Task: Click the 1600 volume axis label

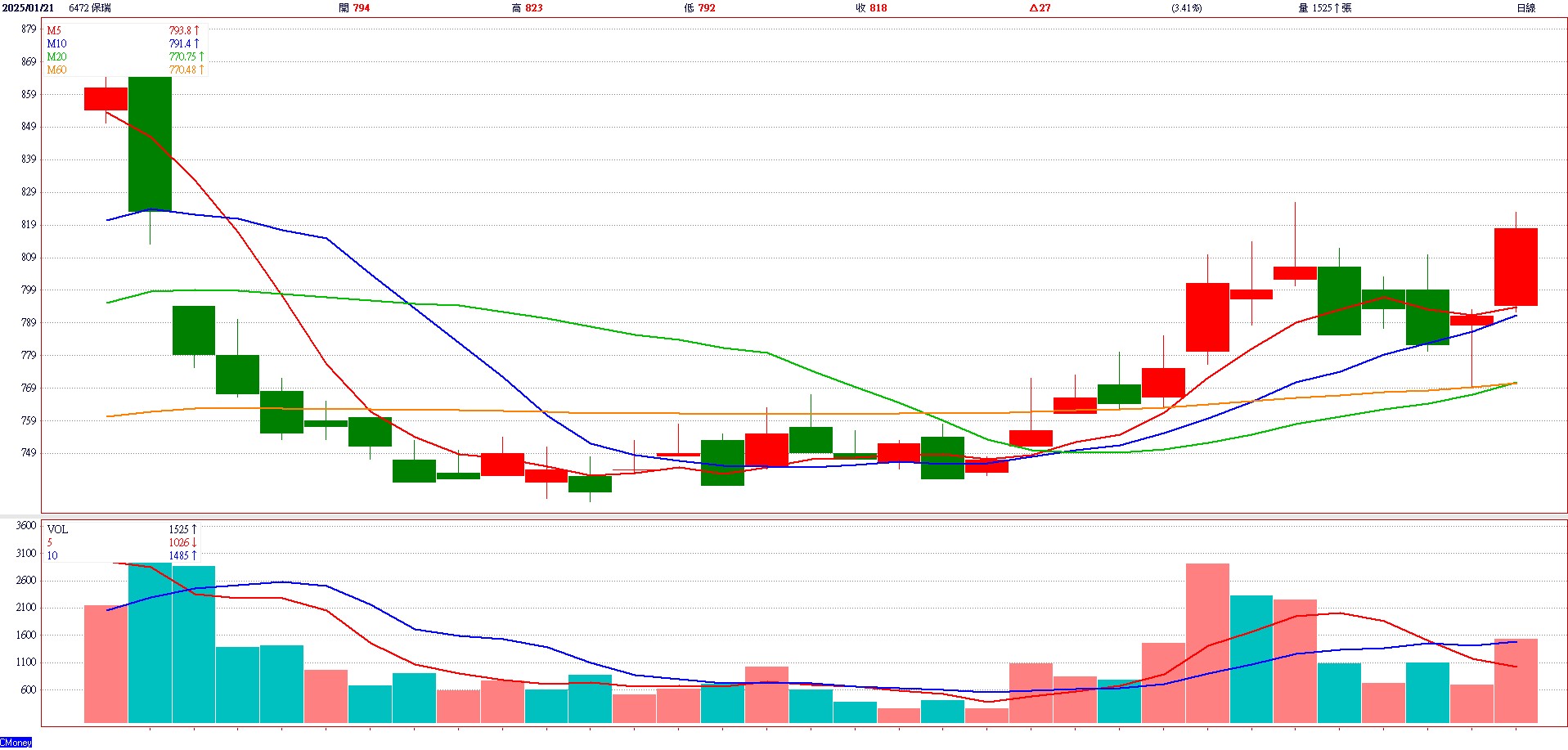Action: pos(26,635)
